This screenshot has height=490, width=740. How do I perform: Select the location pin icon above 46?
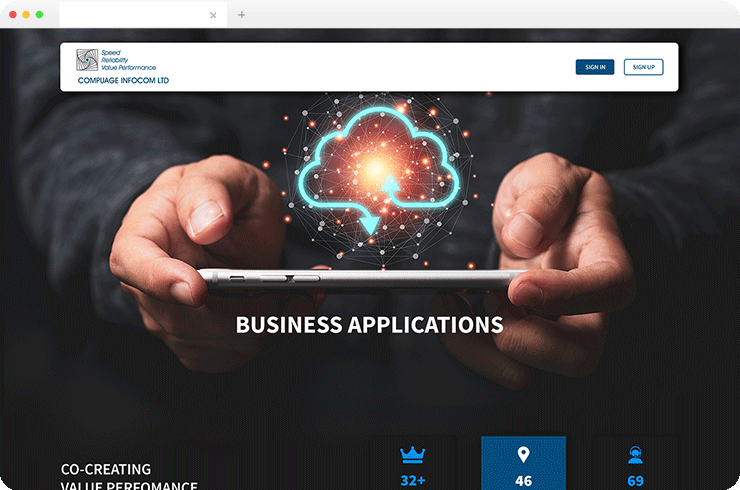(x=523, y=455)
